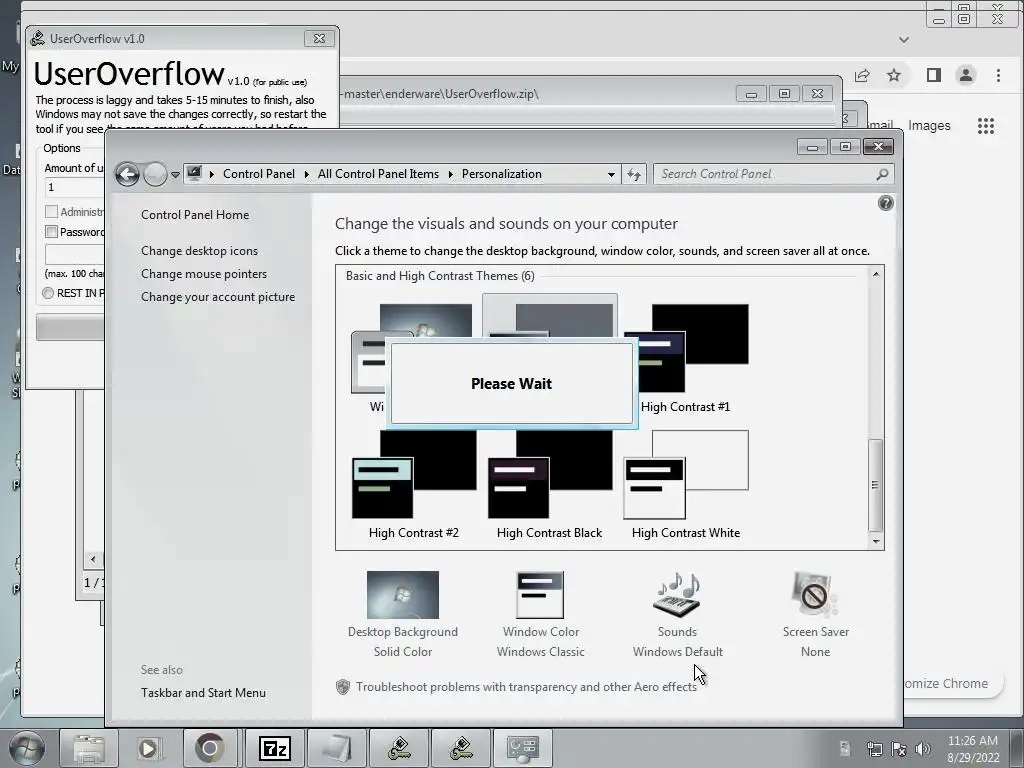Open media player taskbar icon
Image resolution: width=1024 pixels, height=768 pixels.
pos(150,748)
